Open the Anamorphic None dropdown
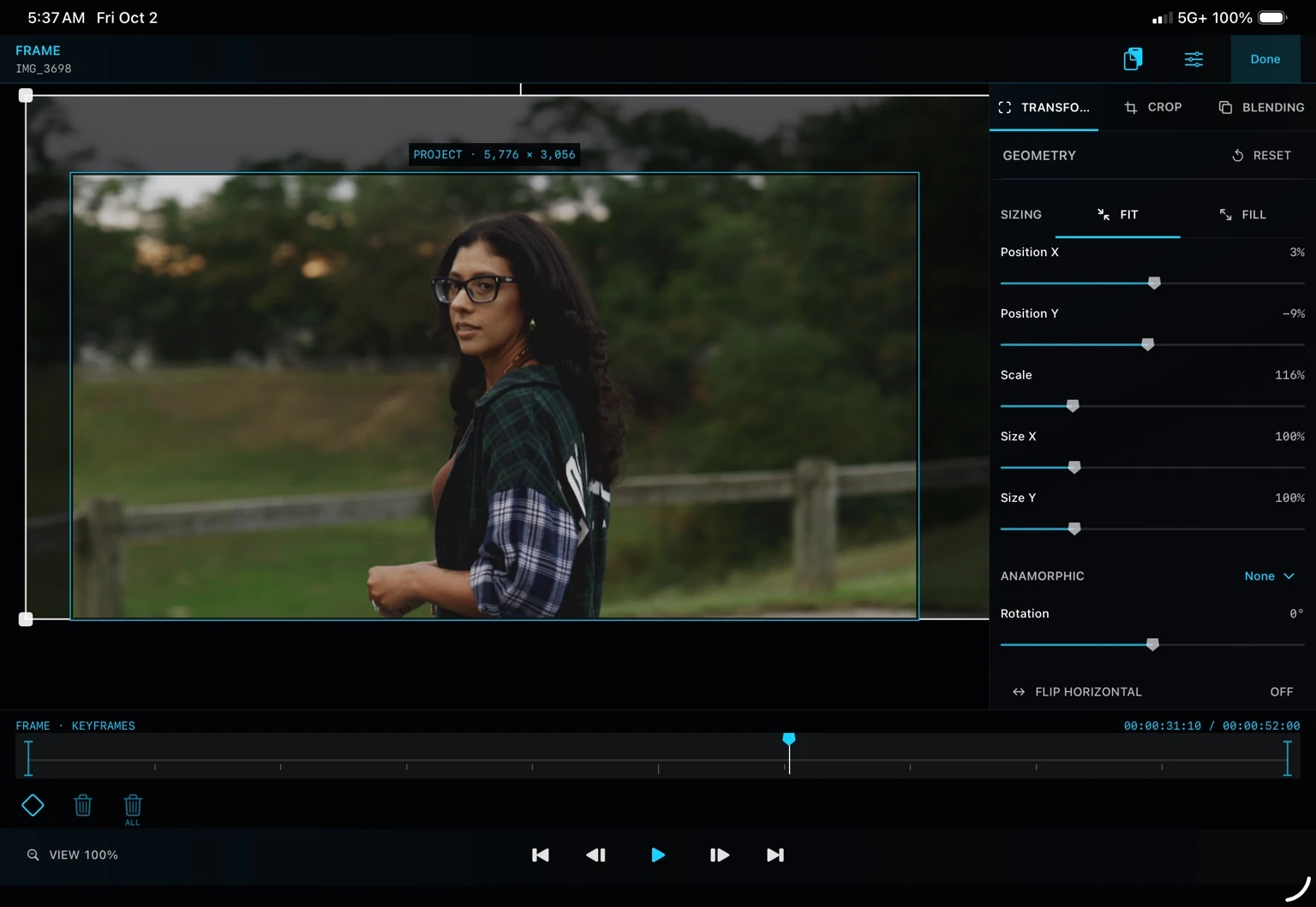The height and width of the screenshot is (907, 1316). [x=1269, y=576]
